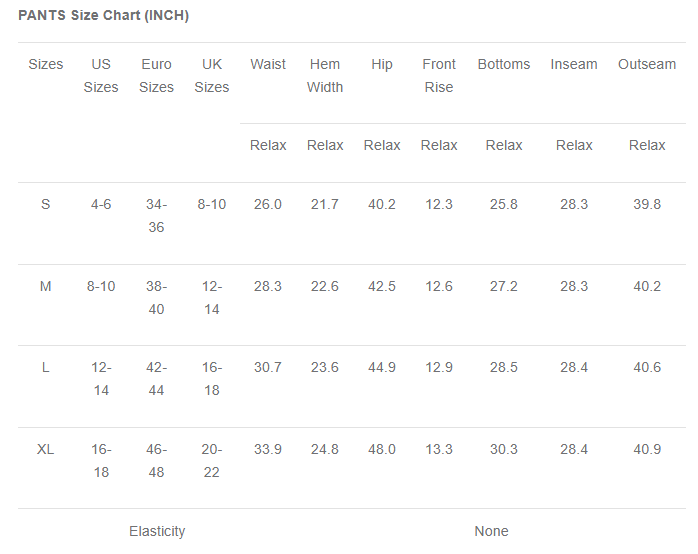Click the US Sizes column header
Screen dimensions: 698x554
coord(101,76)
